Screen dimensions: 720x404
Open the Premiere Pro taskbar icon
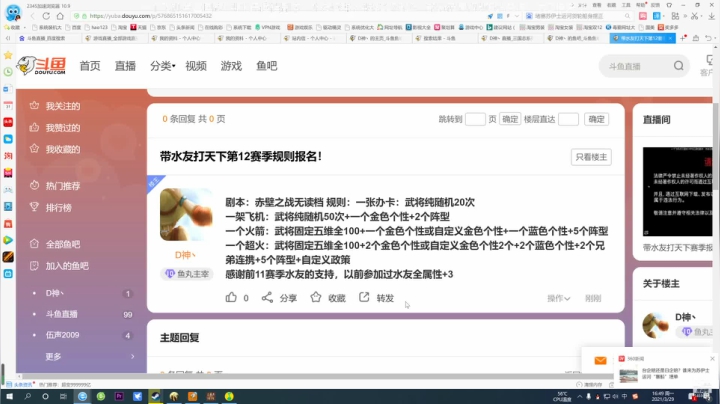coord(119,396)
